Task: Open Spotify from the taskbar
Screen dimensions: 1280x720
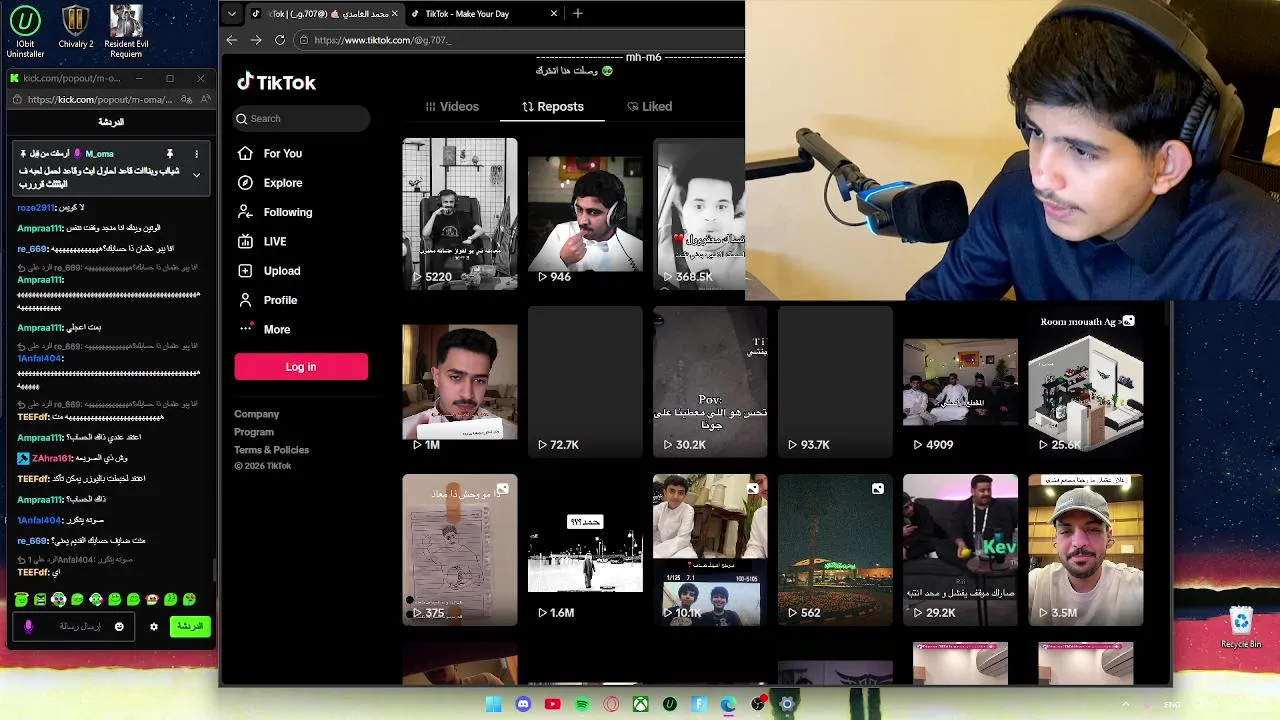Action: 582,705
